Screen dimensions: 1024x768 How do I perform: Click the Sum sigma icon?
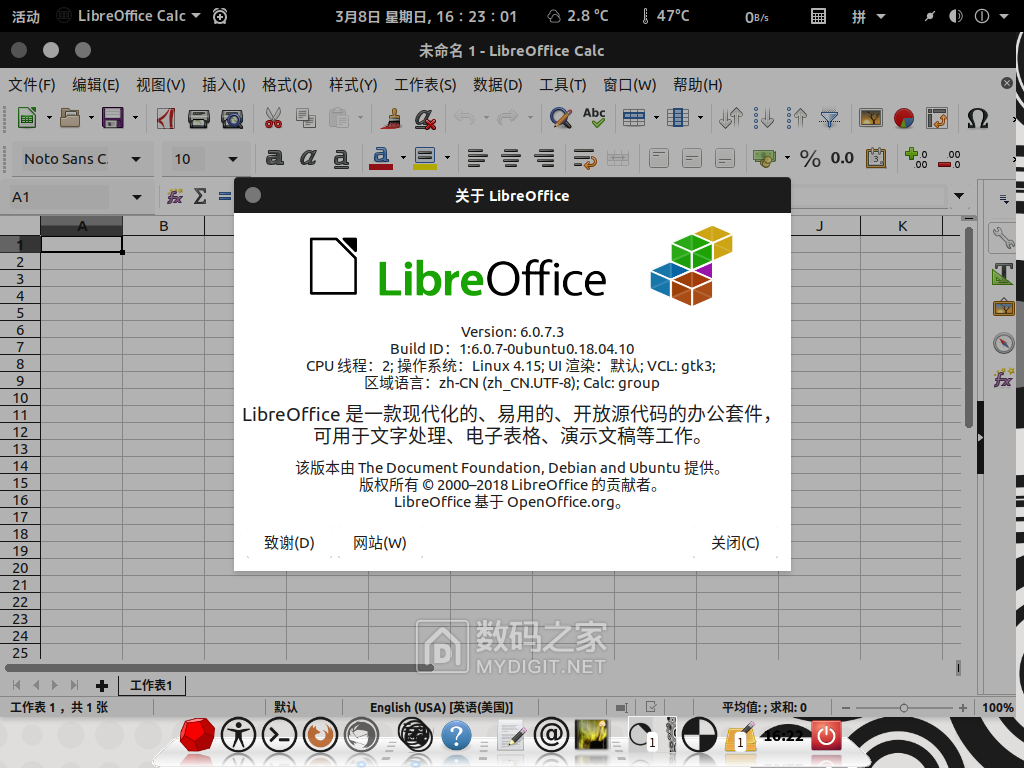tap(200, 196)
